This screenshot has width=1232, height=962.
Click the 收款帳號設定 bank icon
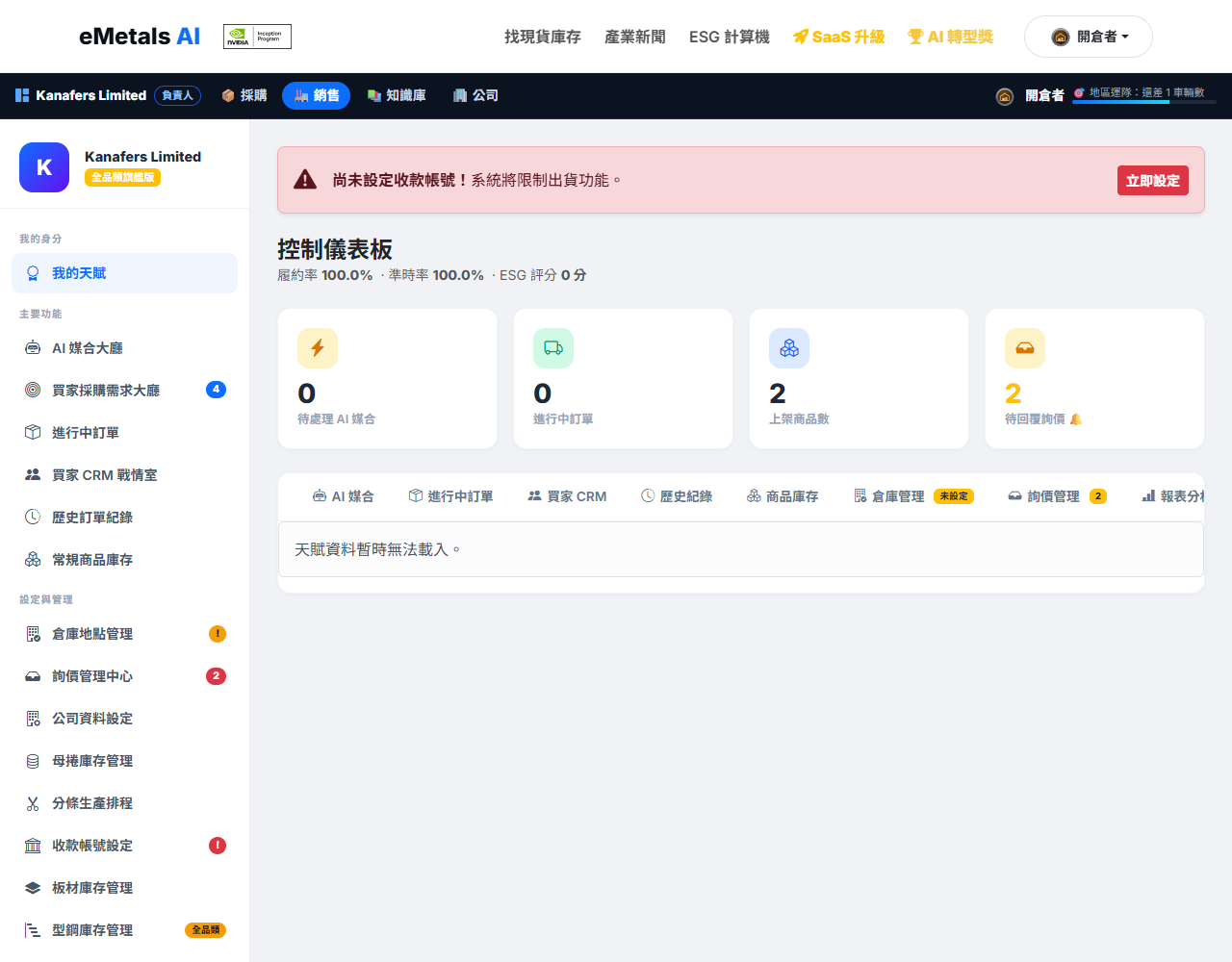(33, 846)
